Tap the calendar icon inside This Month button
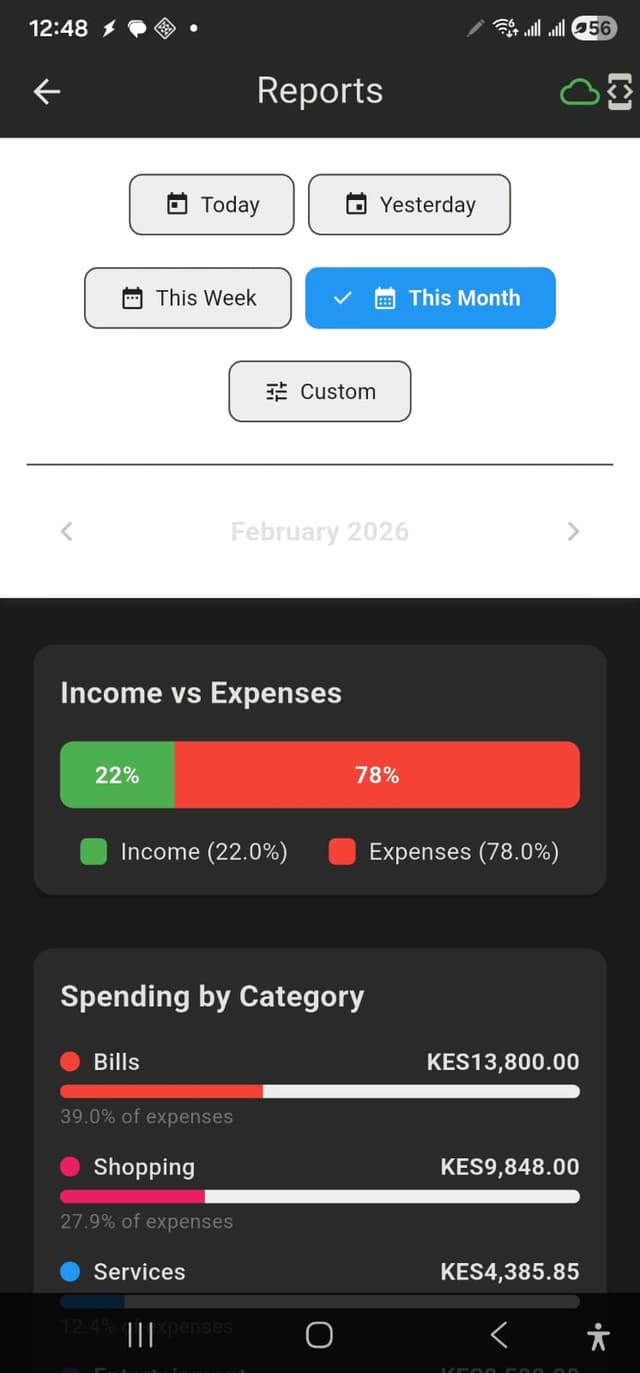Image resolution: width=640 pixels, height=1373 pixels. (x=385, y=297)
